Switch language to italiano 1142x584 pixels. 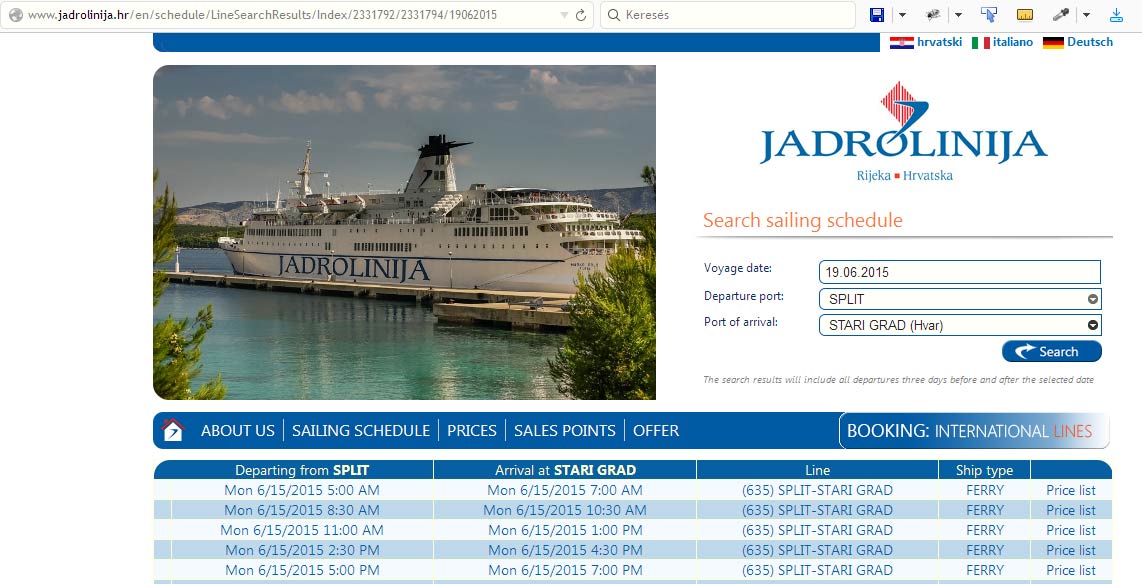(x=1012, y=42)
